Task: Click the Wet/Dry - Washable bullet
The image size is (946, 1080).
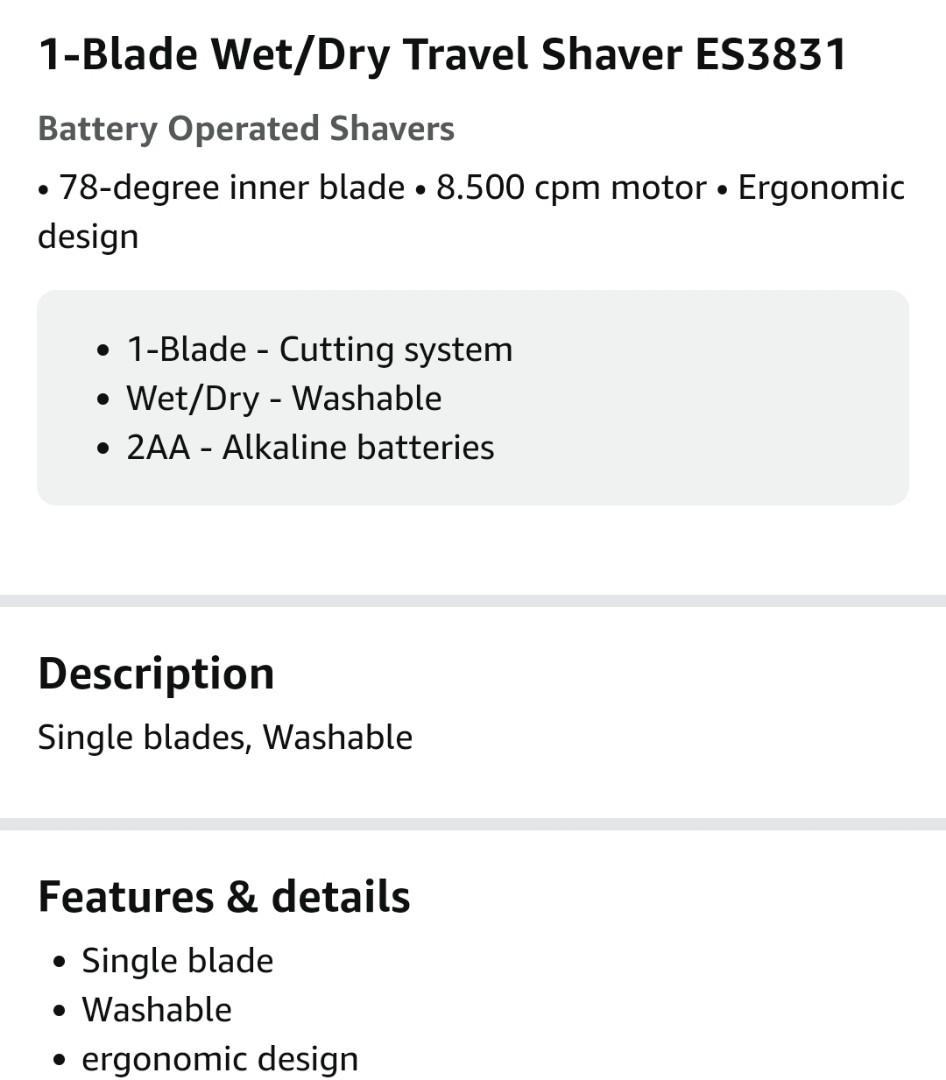Action: [284, 398]
